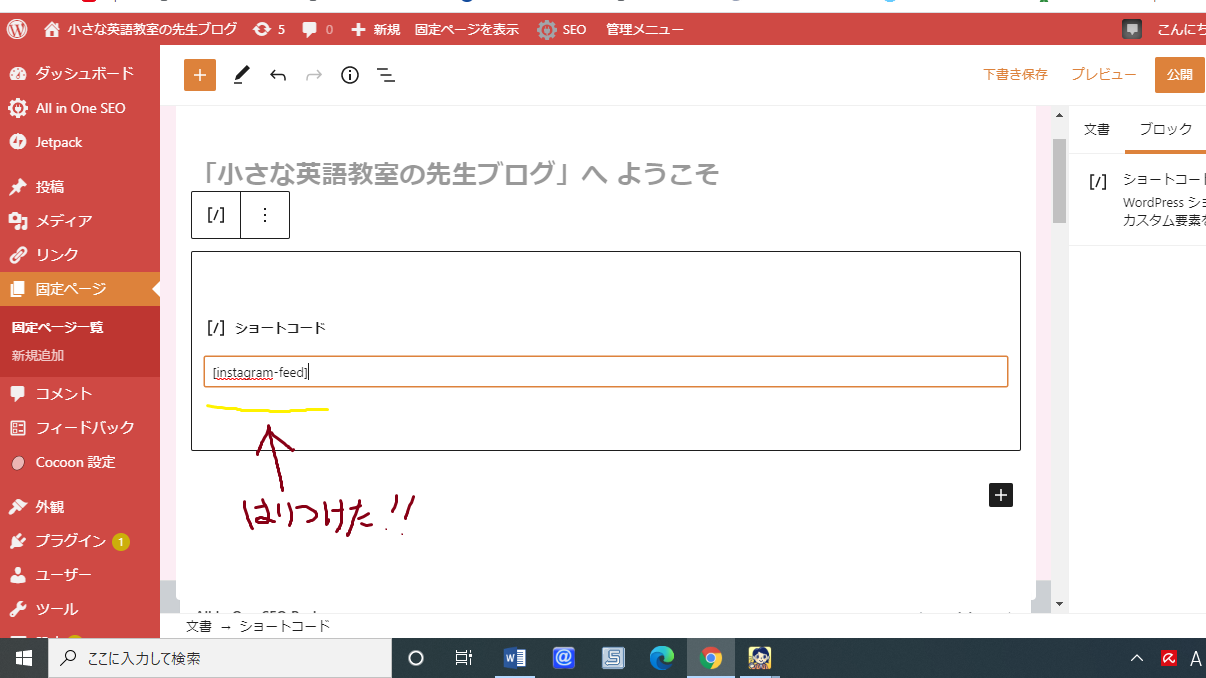The height and width of the screenshot is (678, 1206).
Task: Click 文書 in the bottom breadcrumb
Action: click(199, 626)
